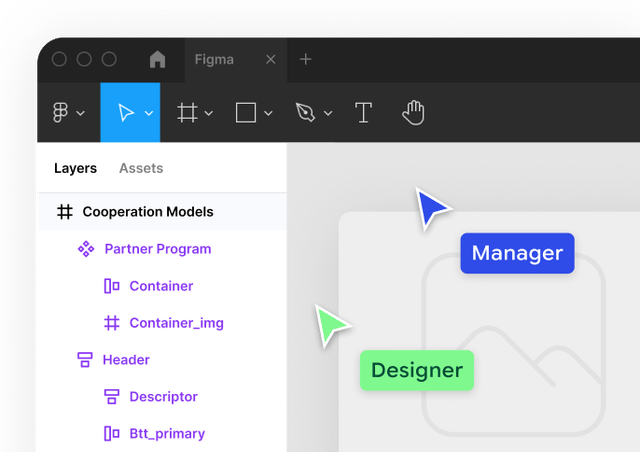The image size is (640, 452).
Task: Select the Frame tool
Action: pos(187,113)
